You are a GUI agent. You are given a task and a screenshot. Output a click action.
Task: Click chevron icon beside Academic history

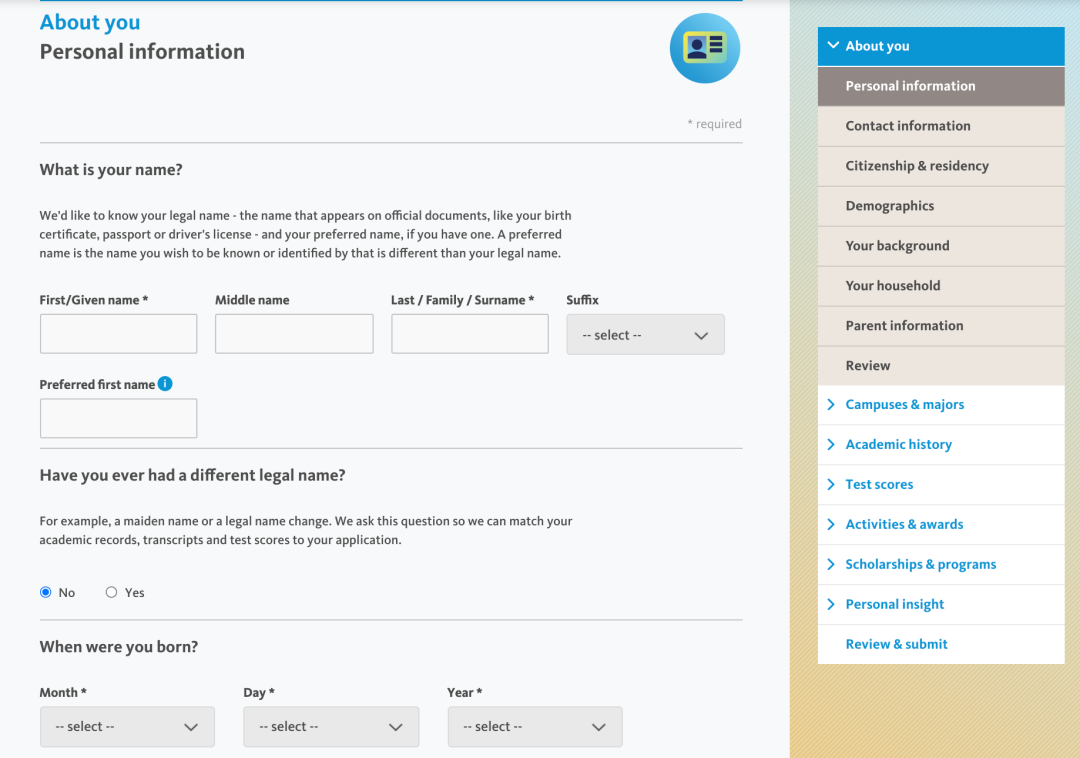pyautogui.click(x=831, y=444)
